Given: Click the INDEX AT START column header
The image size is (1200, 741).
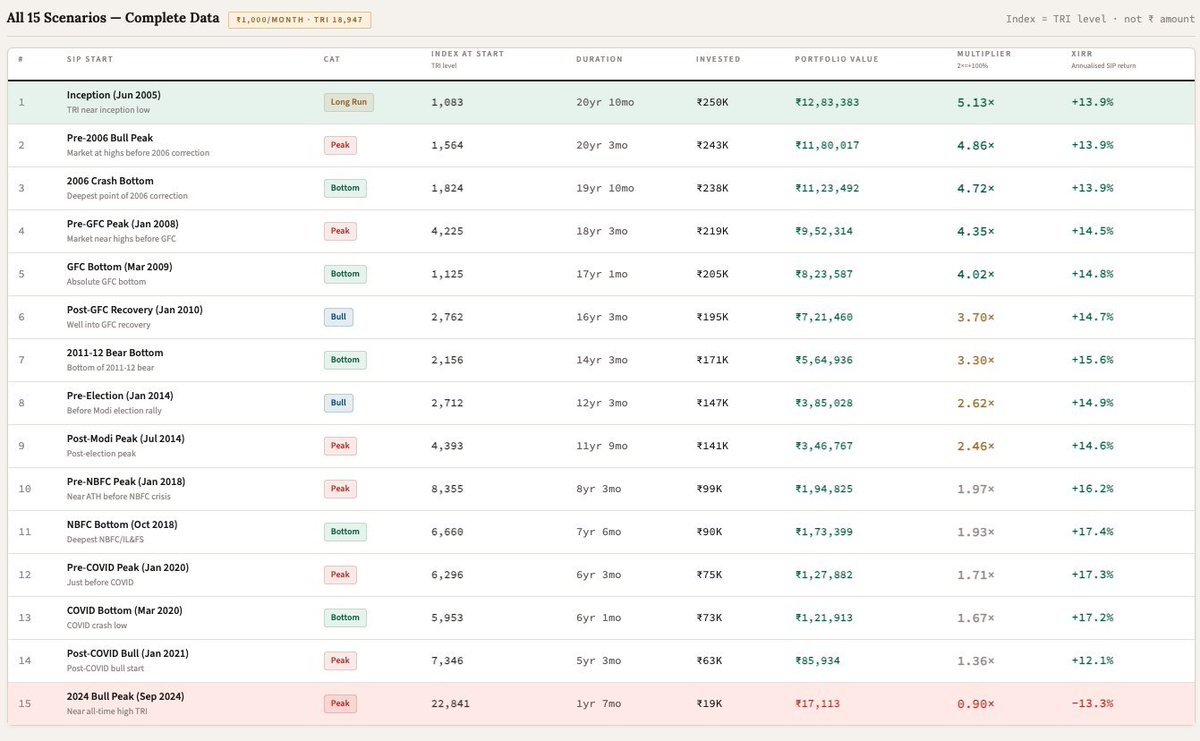Looking at the screenshot, I should coord(467,54).
